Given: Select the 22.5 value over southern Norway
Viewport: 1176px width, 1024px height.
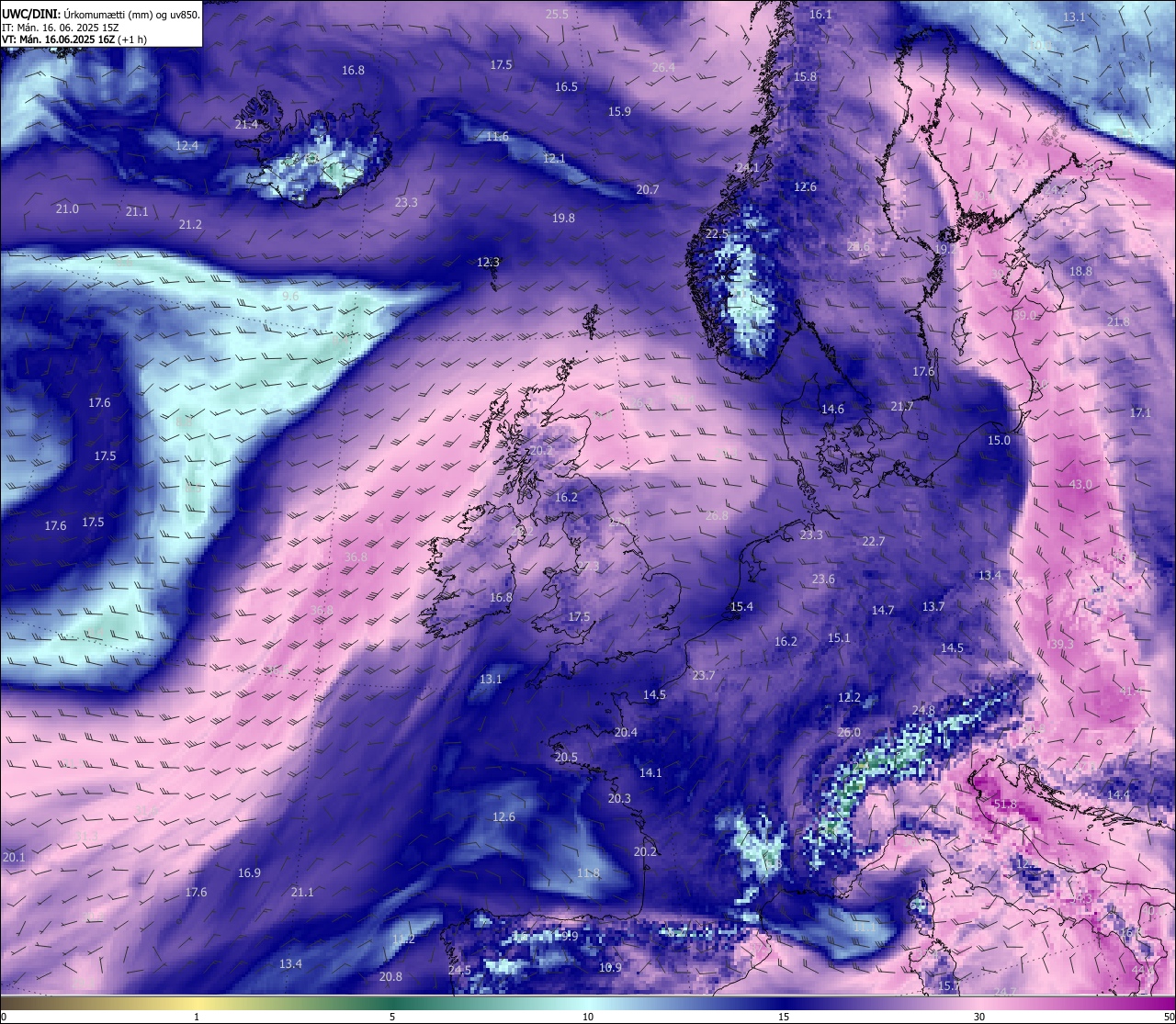Looking at the screenshot, I should click(717, 233).
